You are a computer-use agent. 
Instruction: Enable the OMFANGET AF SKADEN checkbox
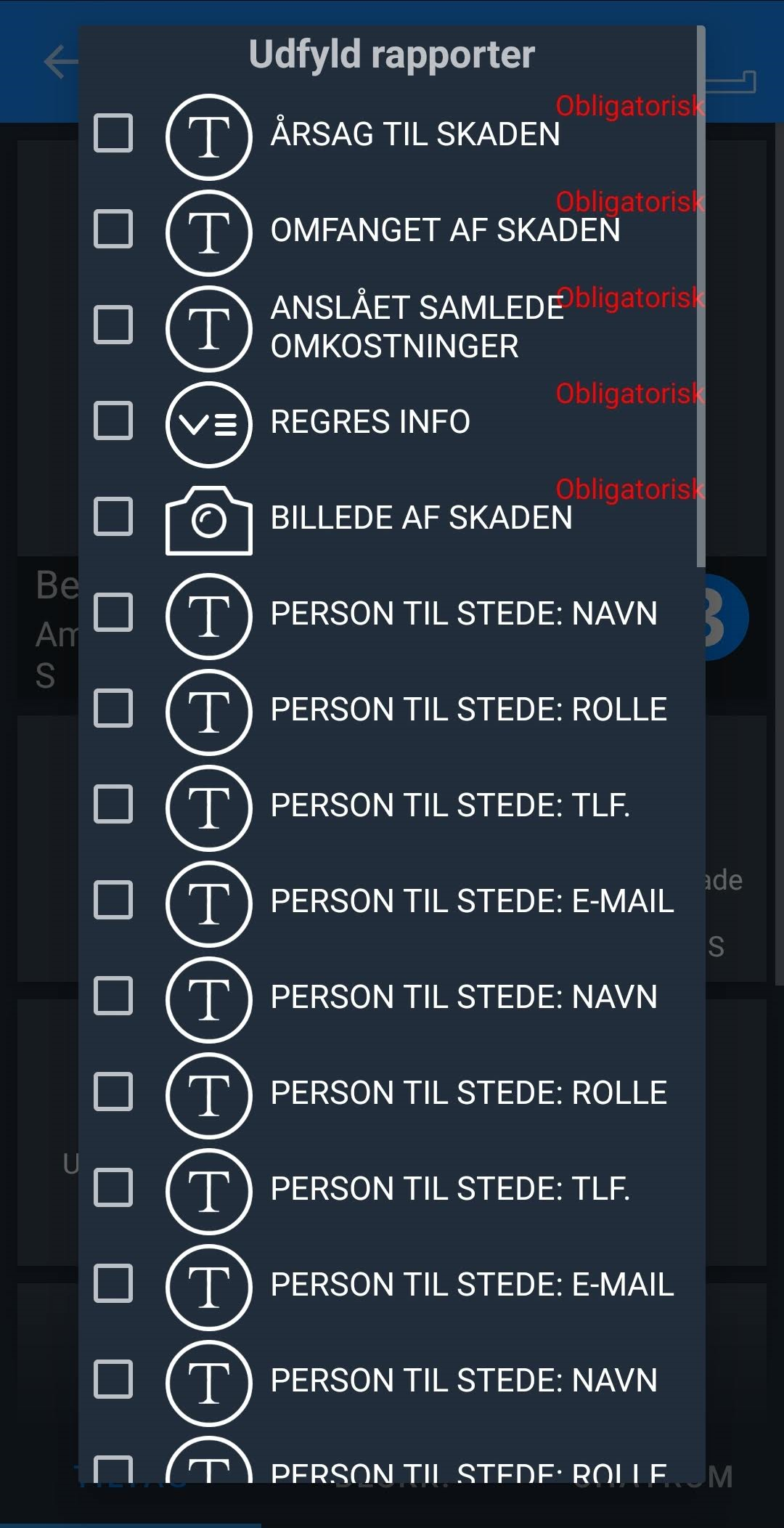click(x=113, y=229)
